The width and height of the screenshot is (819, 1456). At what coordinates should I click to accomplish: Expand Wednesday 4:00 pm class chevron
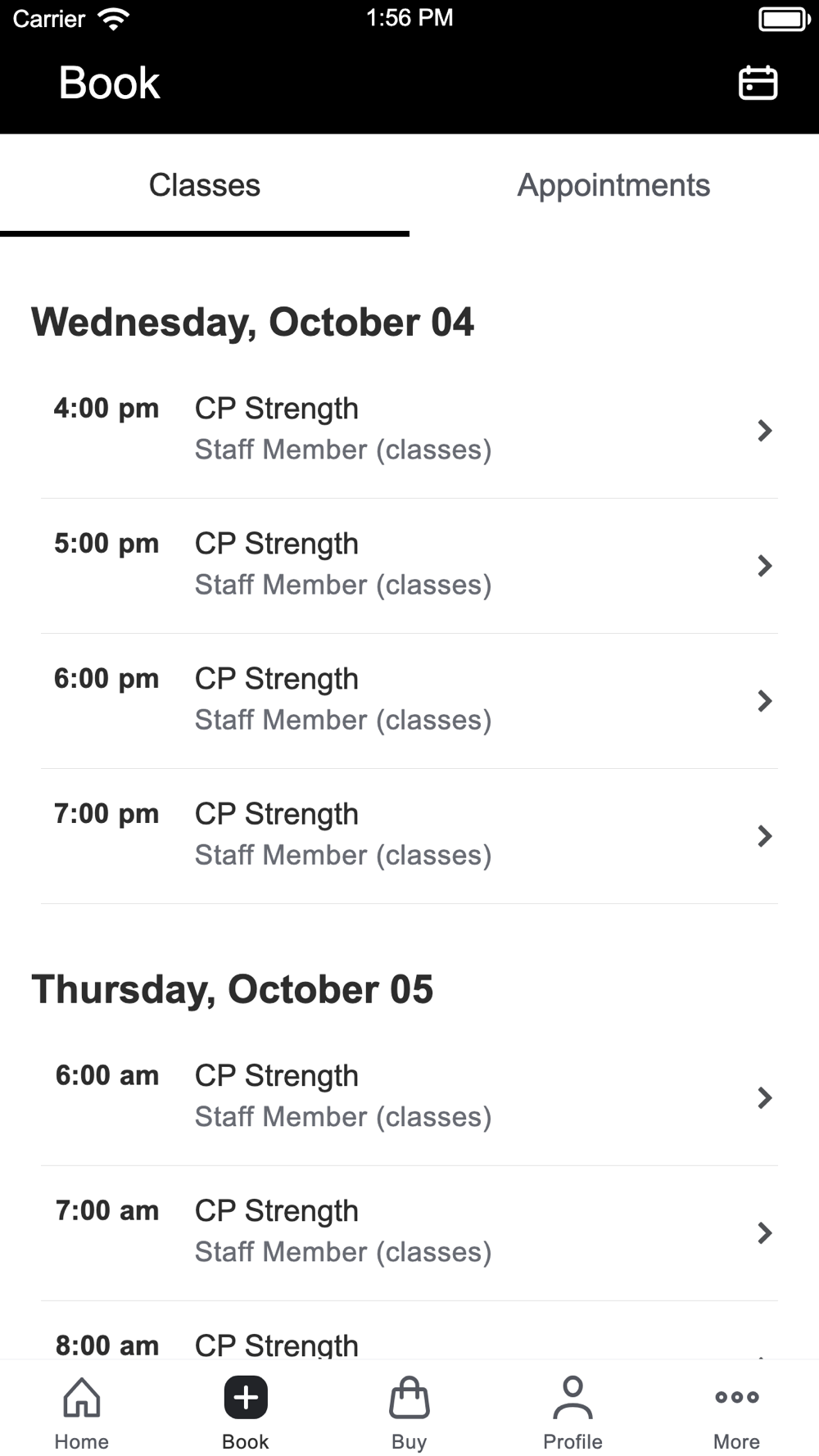point(764,431)
